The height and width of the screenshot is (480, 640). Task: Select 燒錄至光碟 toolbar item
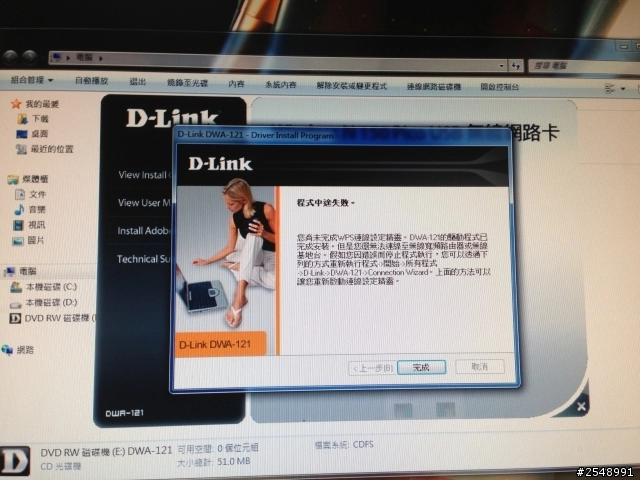pyautogui.click(x=187, y=83)
